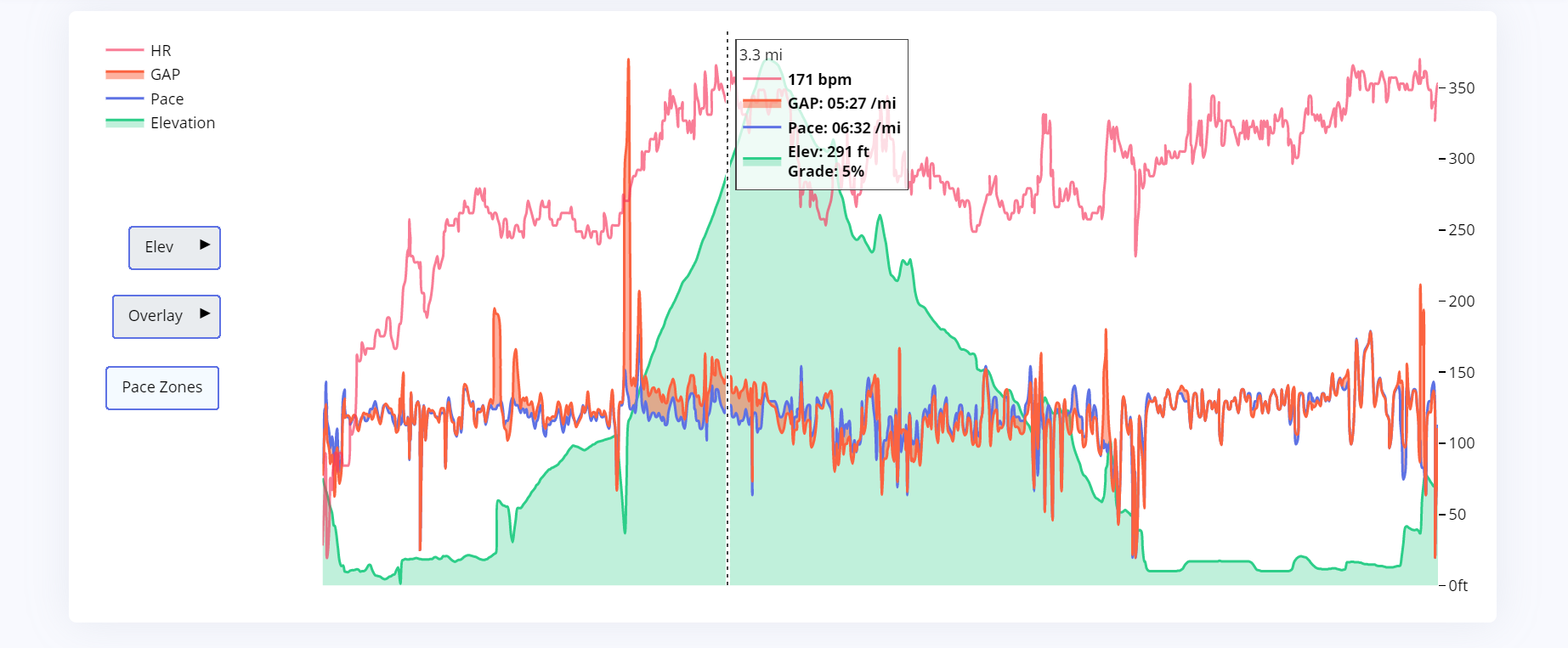This screenshot has height=648, width=1568.
Task: Click the dashed vertical hover line
Action: 727,340
